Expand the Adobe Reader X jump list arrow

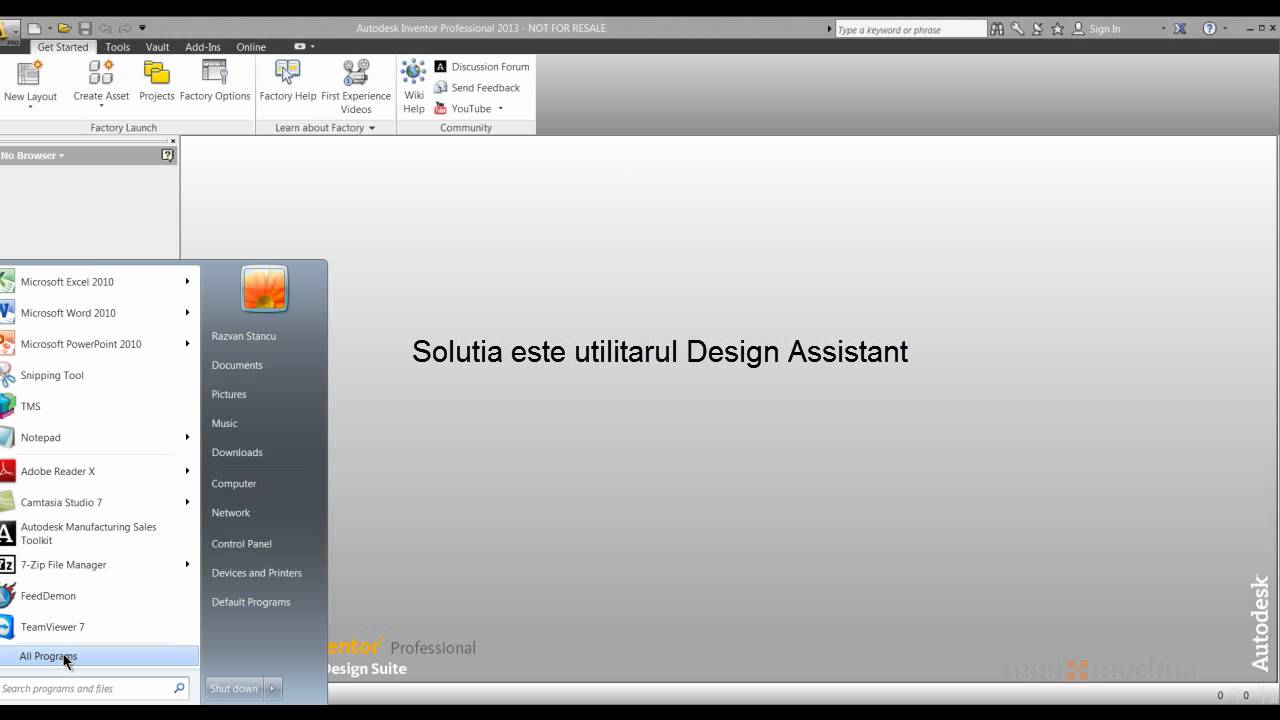tap(187, 471)
